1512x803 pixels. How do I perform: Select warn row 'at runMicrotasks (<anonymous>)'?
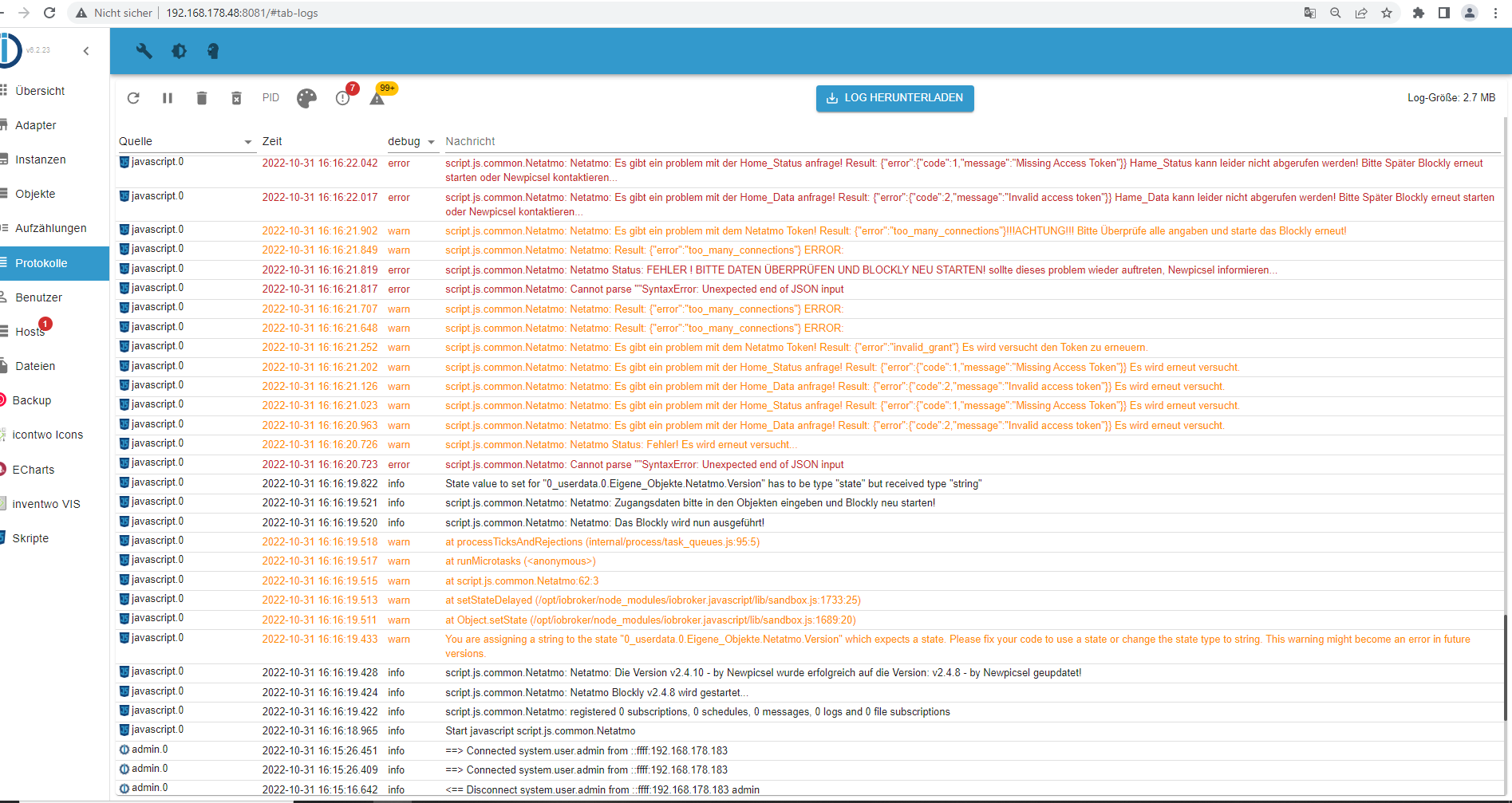(808, 561)
